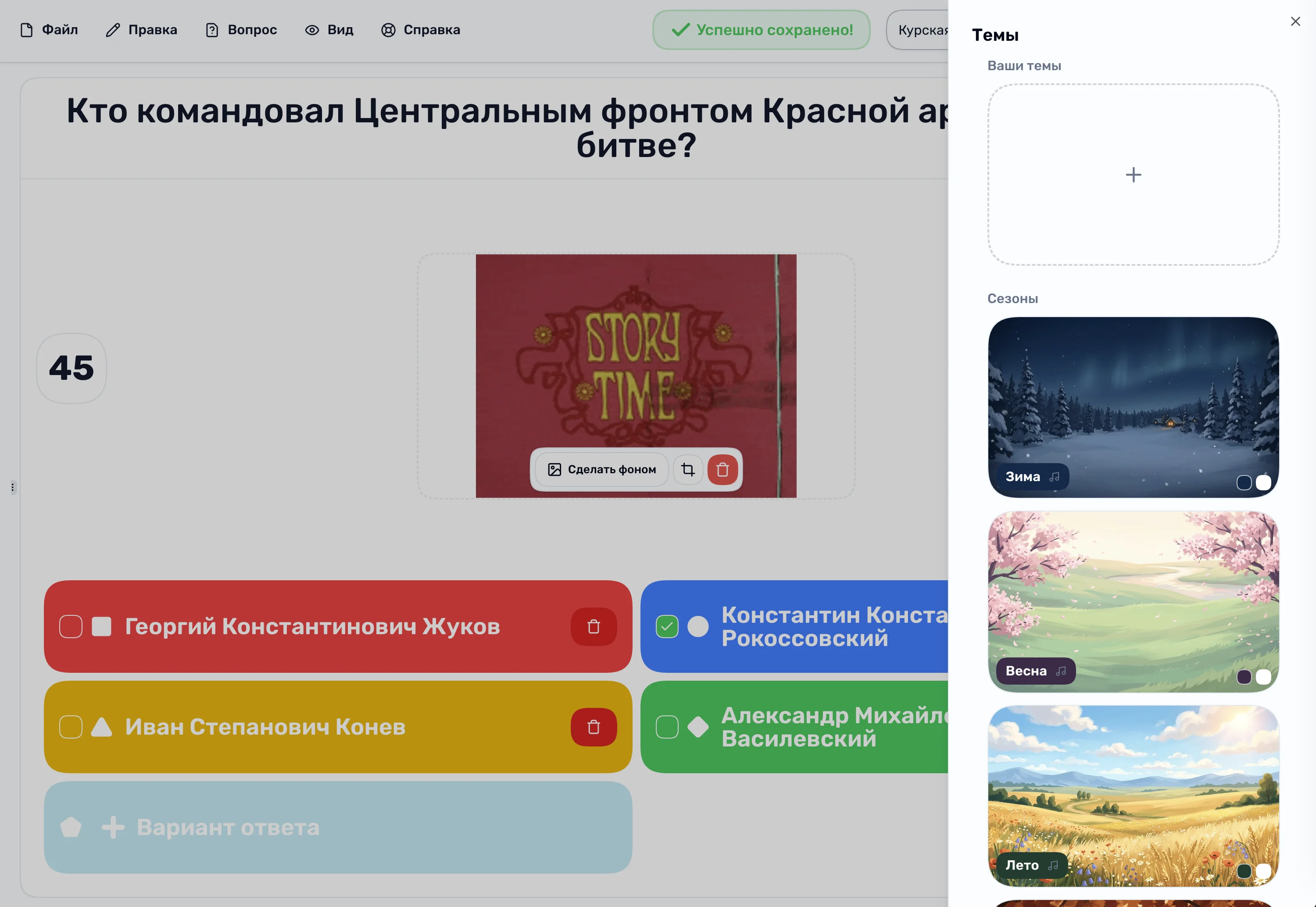Mark Жуков answer as correct
This screenshot has width=1316, height=907.
(71, 626)
